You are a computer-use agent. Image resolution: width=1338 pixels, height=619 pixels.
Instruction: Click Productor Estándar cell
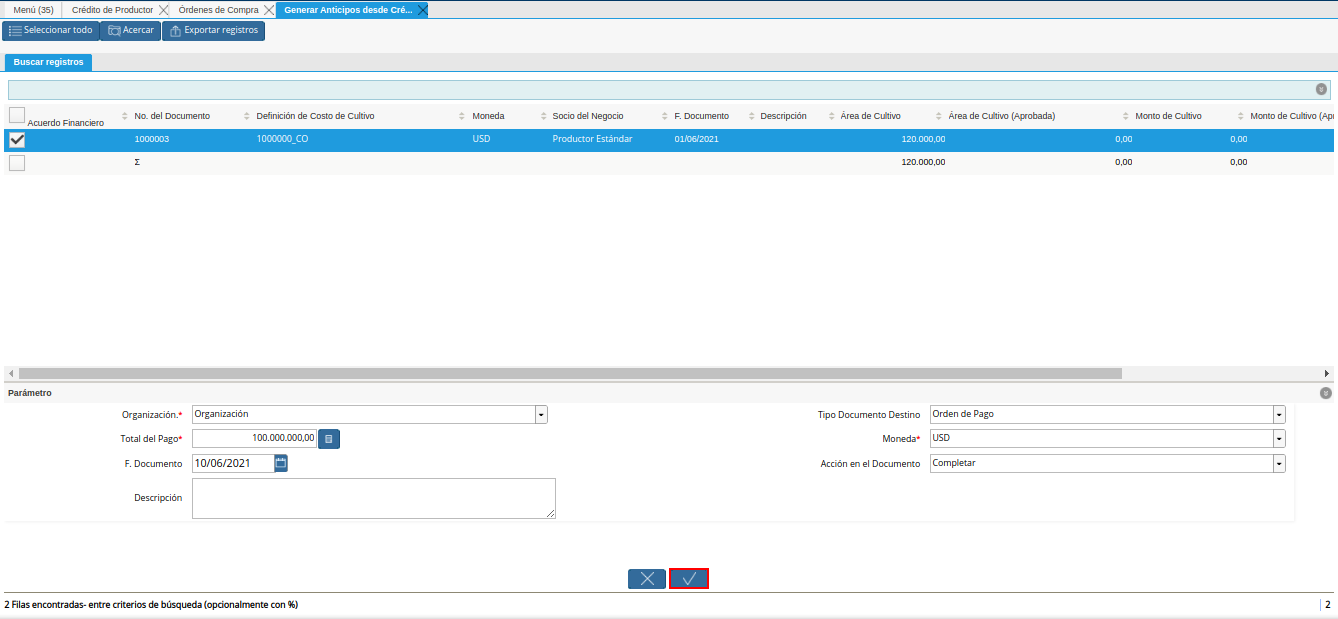click(x=592, y=139)
